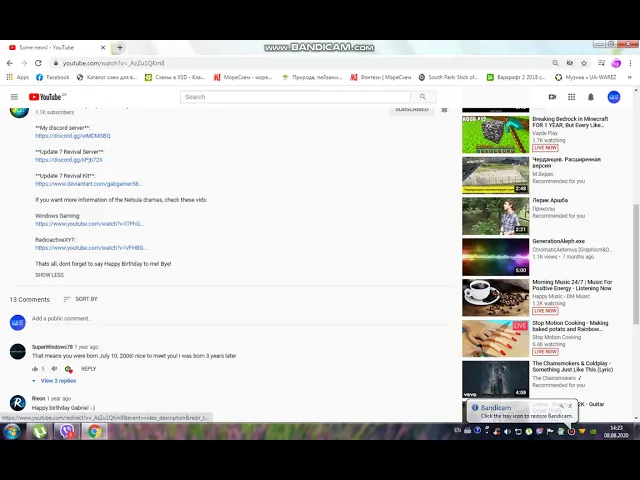This screenshot has height=480, width=640.
Task: Click the SUBSCRIBED button
Action: 412,109
